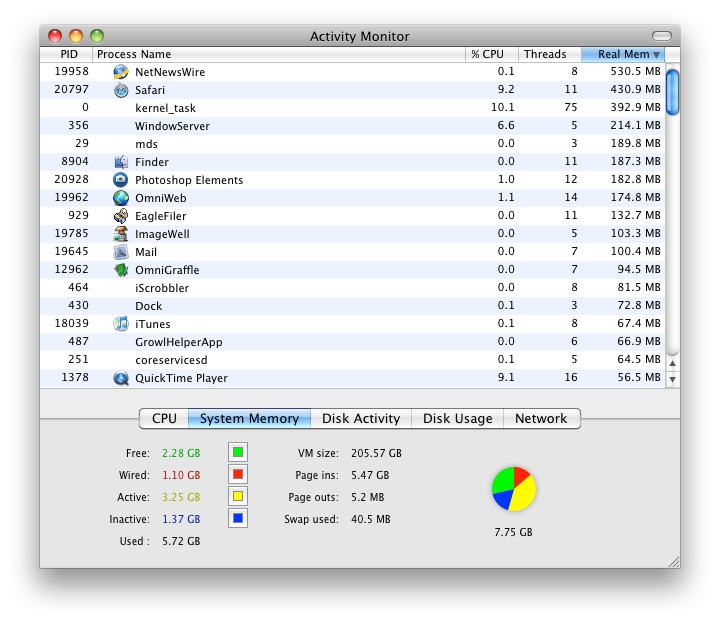Image resolution: width=720 pixels, height=623 pixels.
Task: Click the Page outs 5.2 MB value
Action: coord(368,497)
